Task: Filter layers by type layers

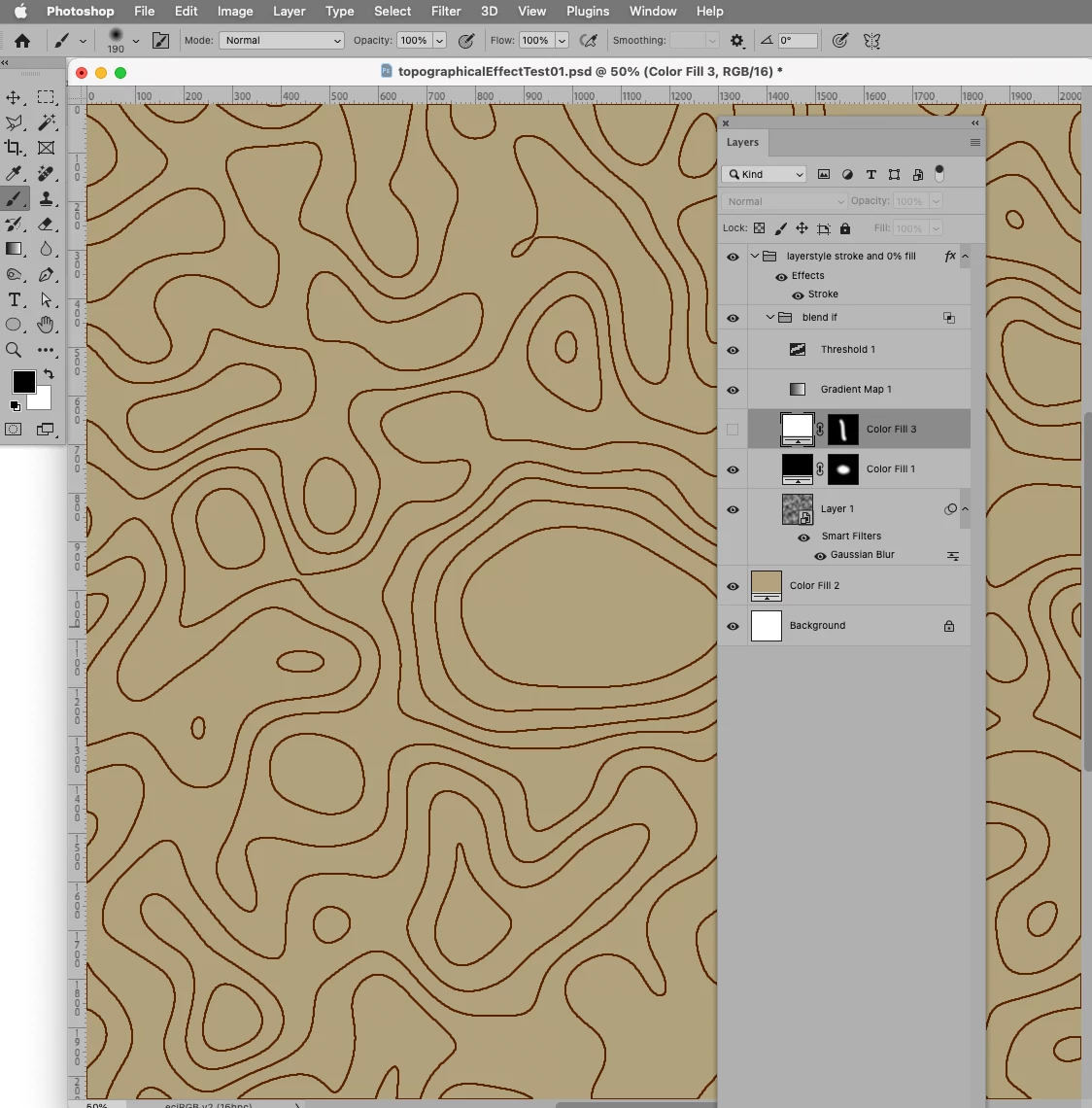Action: click(x=870, y=175)
